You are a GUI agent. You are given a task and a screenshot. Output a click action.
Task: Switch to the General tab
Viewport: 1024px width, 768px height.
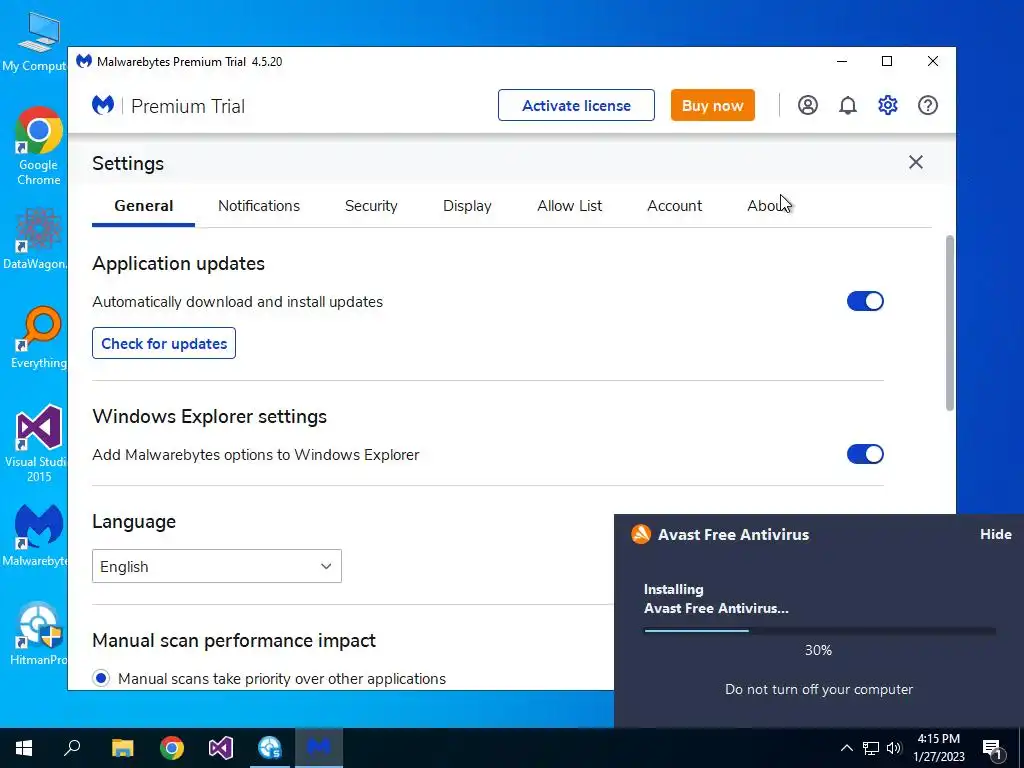144,206
